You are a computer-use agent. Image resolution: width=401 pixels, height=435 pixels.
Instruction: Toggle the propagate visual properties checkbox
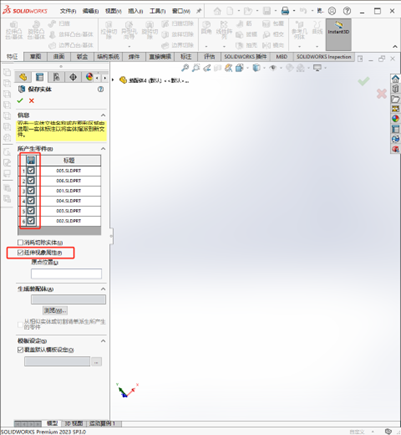click(x=20, y=253)
